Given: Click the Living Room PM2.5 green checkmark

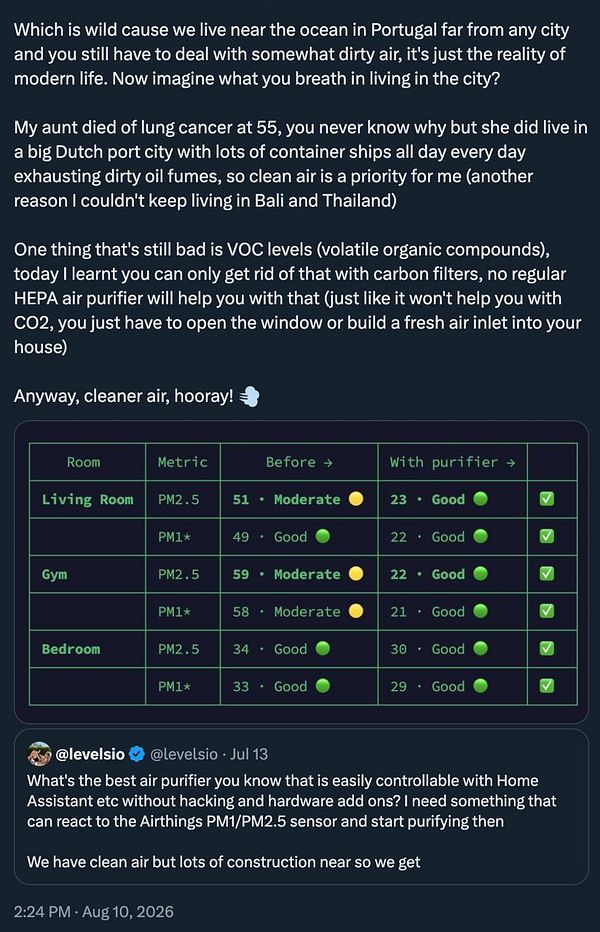Looking at the screenshot, I should tap(546, 499).
